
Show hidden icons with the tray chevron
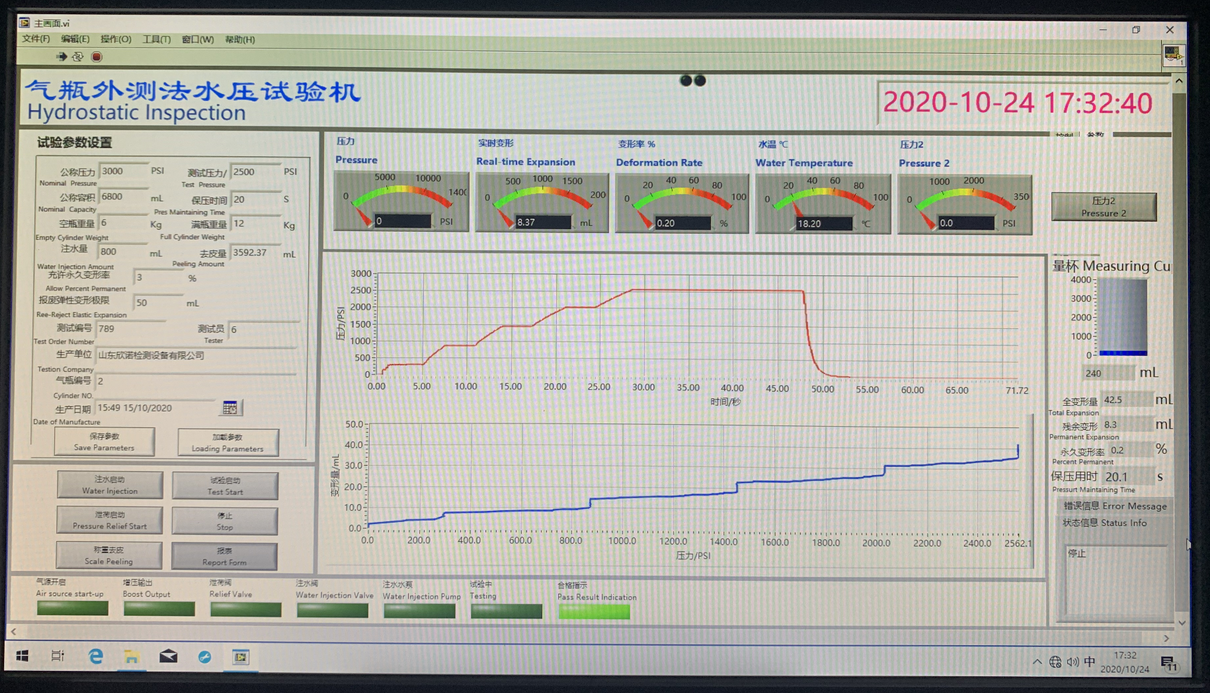point(1036,662)
